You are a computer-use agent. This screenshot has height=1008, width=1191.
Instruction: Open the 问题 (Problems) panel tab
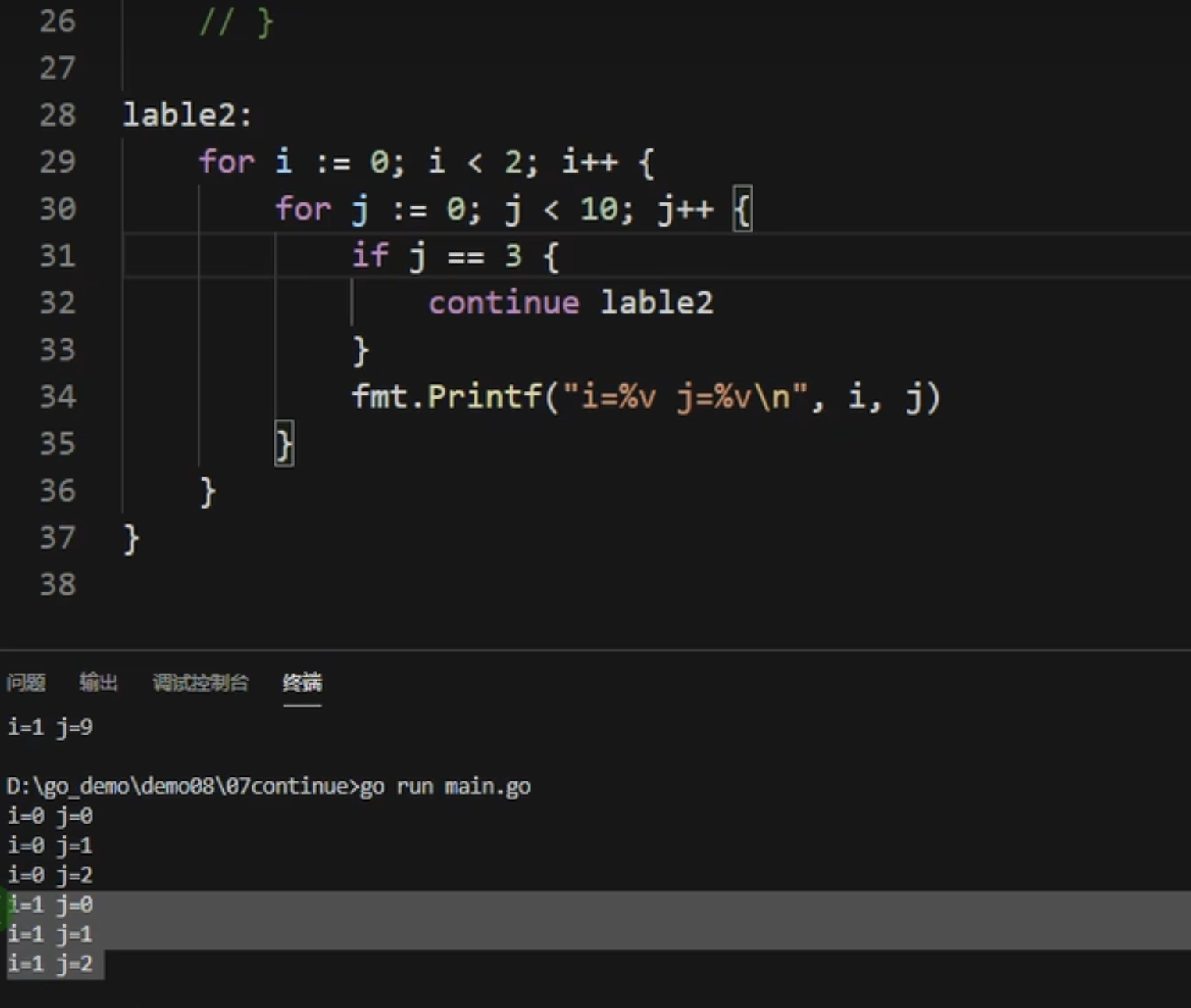tap(26, 682)
